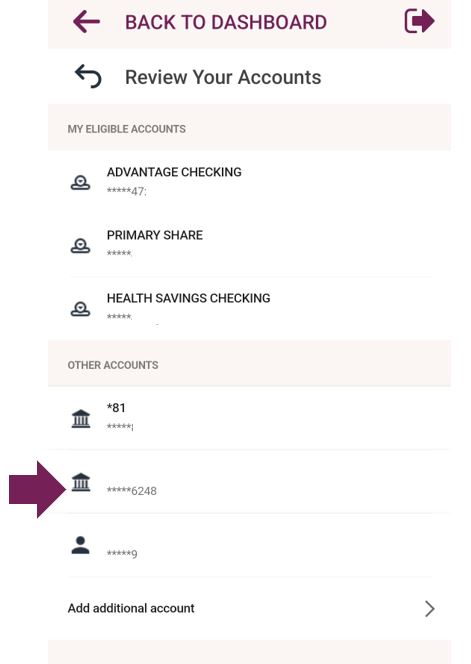Click the person icon in Other Accounts
Image resolution: width=471 pixels, height=664 pixels.
pyautogui.click(x=80, y=545)
